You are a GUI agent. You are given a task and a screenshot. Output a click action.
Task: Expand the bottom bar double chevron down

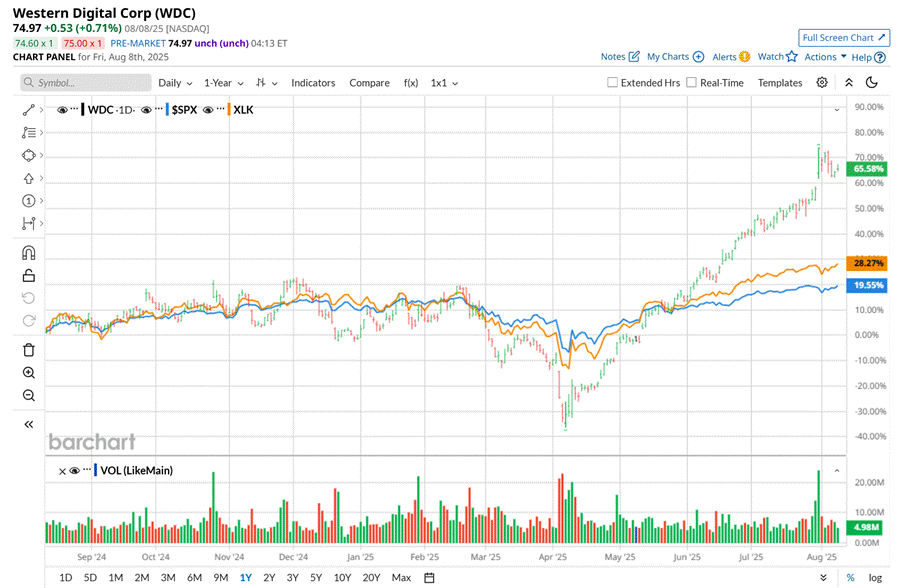tap(823, 578)
